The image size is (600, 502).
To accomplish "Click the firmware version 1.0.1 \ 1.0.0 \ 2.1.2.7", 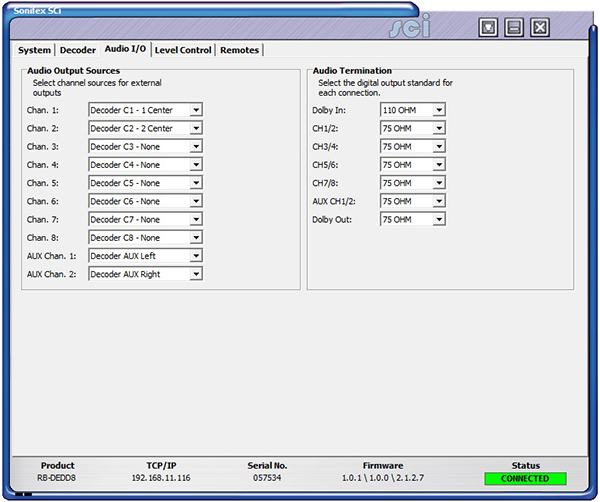I will point(383,478).
